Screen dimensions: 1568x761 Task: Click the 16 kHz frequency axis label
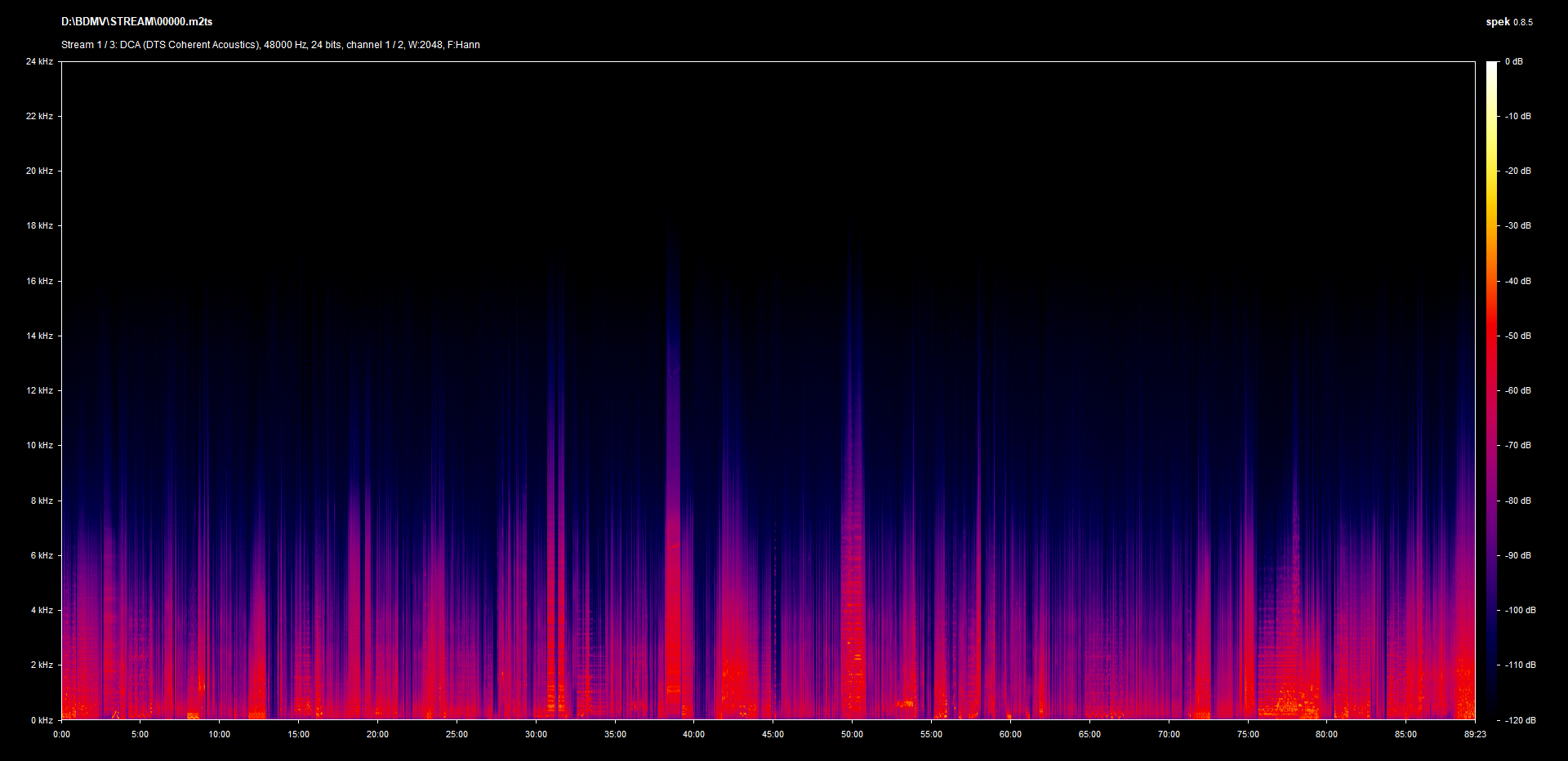(x=39, y=281)
